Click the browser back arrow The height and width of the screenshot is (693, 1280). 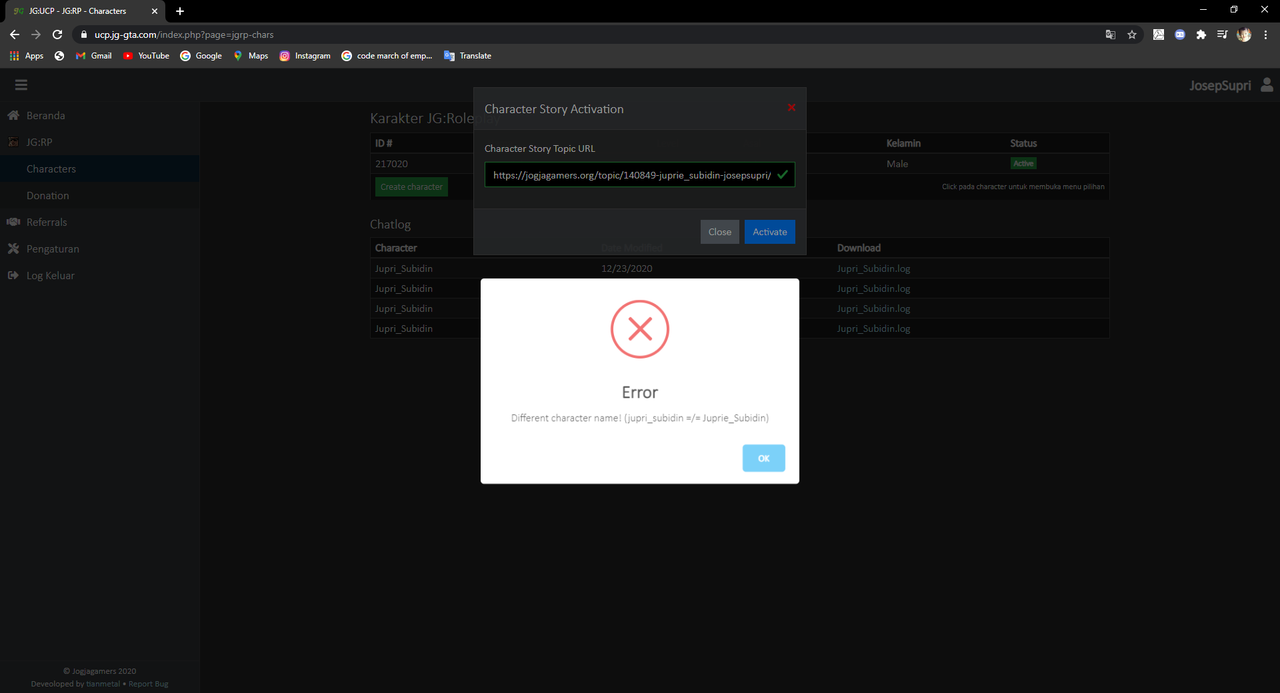pos(14,34)
